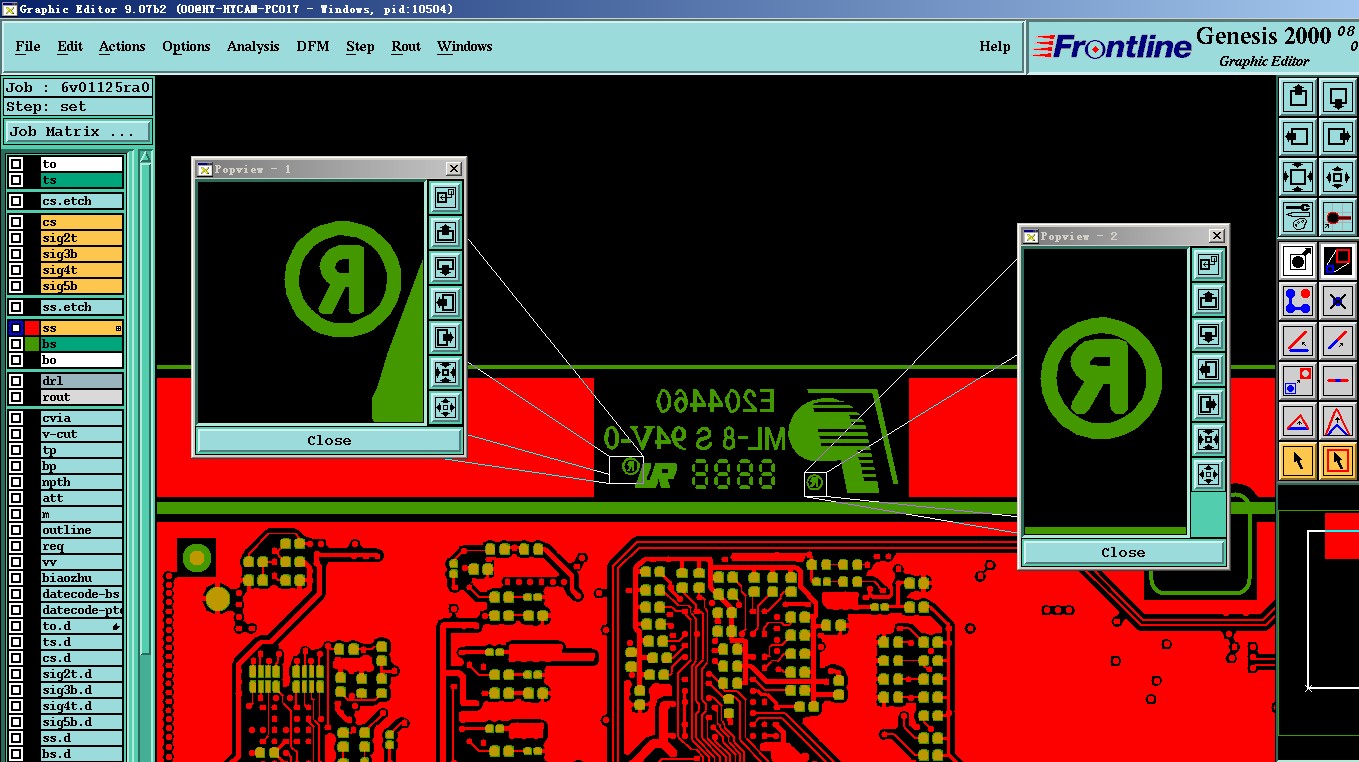Select the 'sig4t.d' layer name
This screenshot has width=1359, height=762.
(x=81, y=706)
